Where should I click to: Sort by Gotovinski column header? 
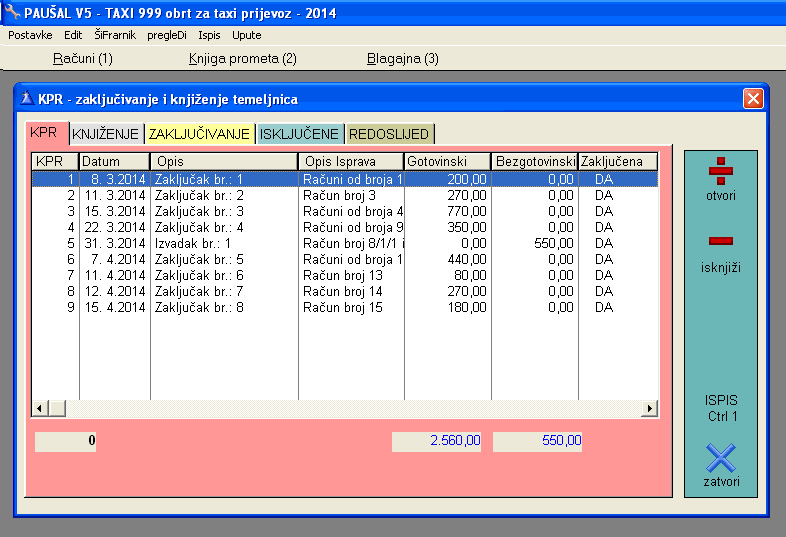point(447,161)
